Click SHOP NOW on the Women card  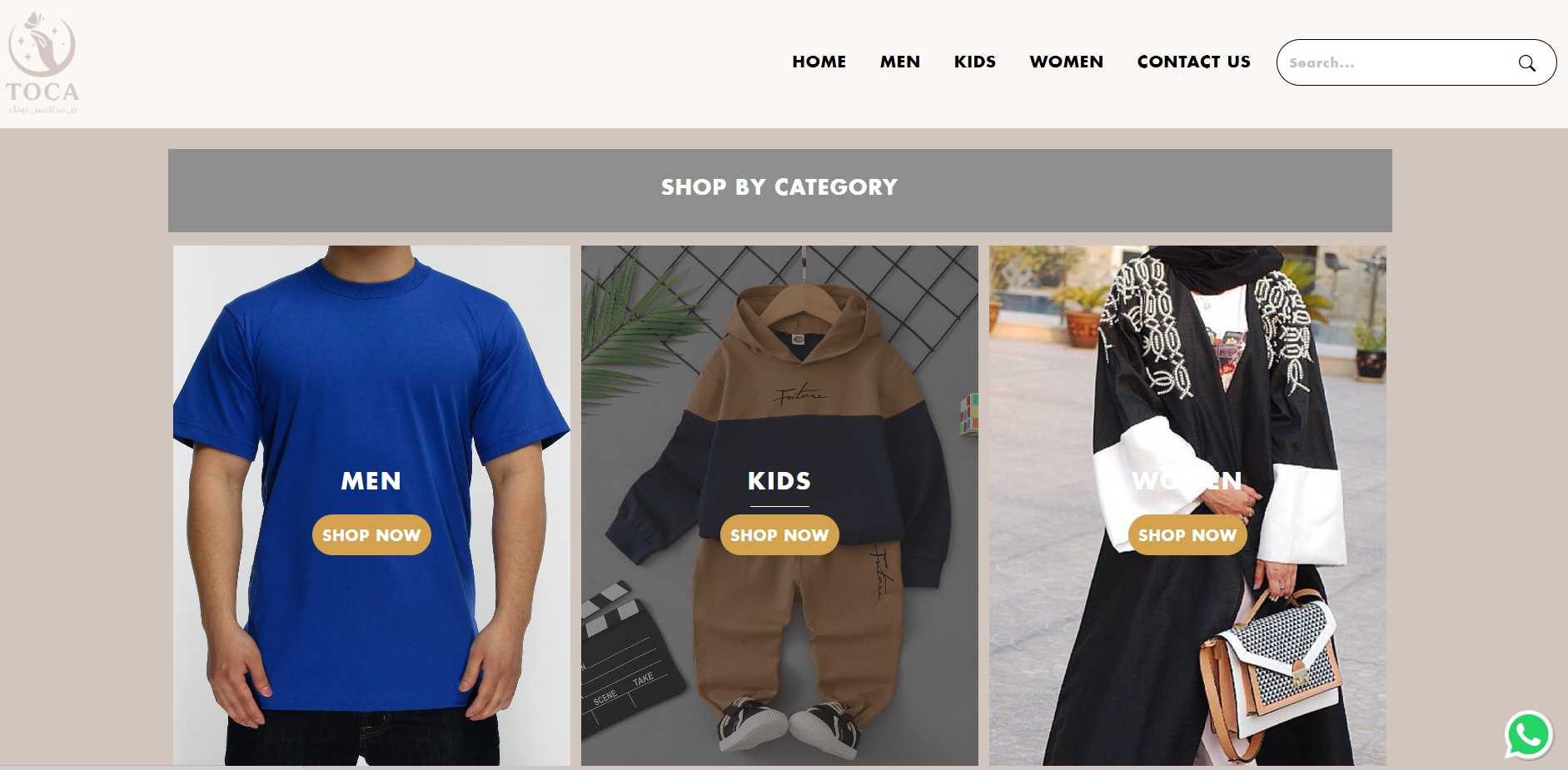tap(1187, 535)
